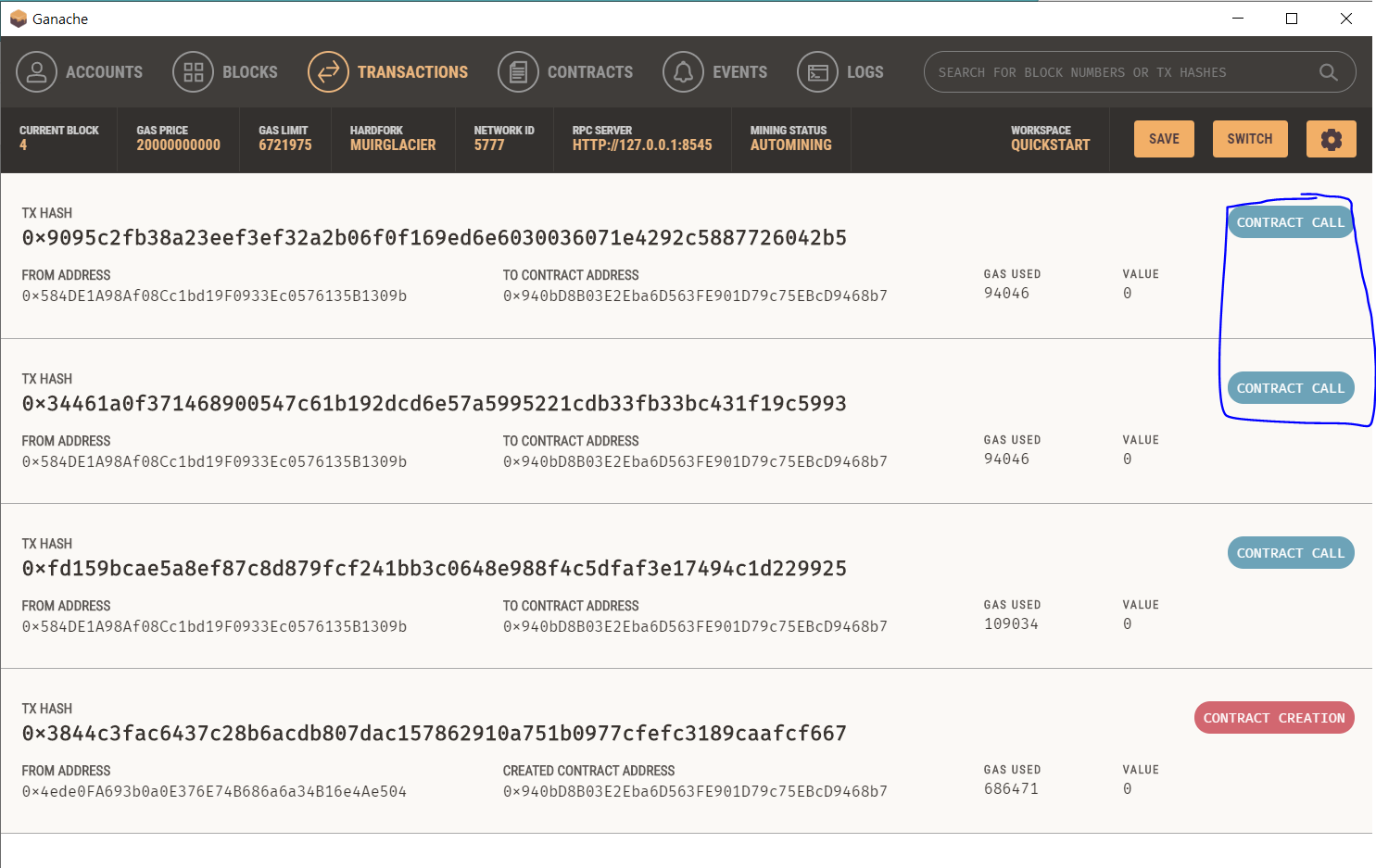Click gas used 94046 in 0x34461a0f row
The width and height of the screenshot is (1376, 868).
(x=1006, y=459)
